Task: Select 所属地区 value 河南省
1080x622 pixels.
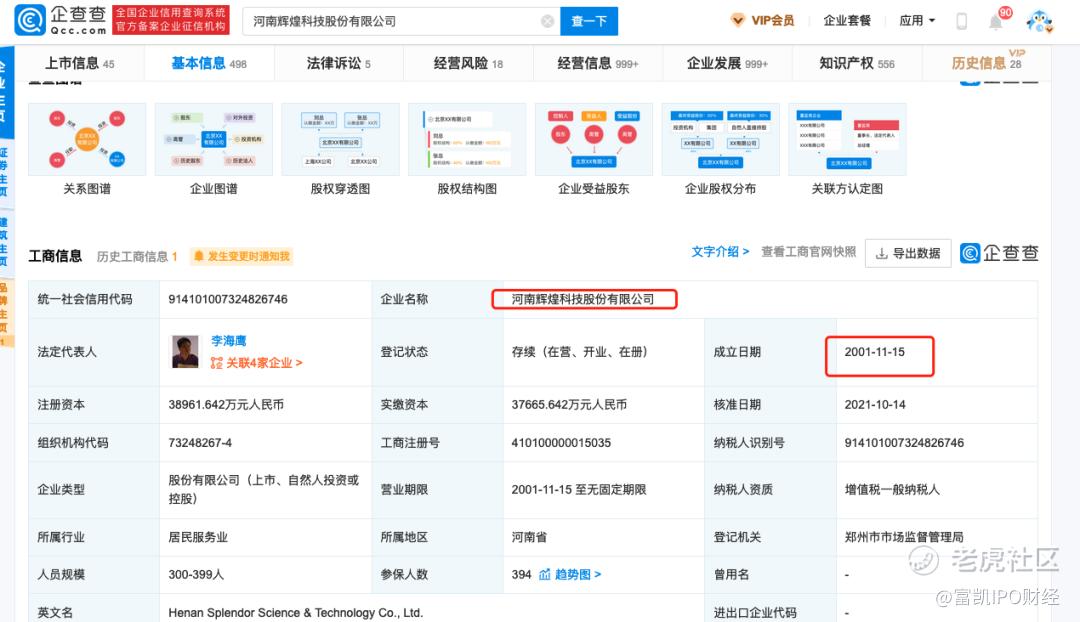Action: pyautogui.click(x=529, y=537)
